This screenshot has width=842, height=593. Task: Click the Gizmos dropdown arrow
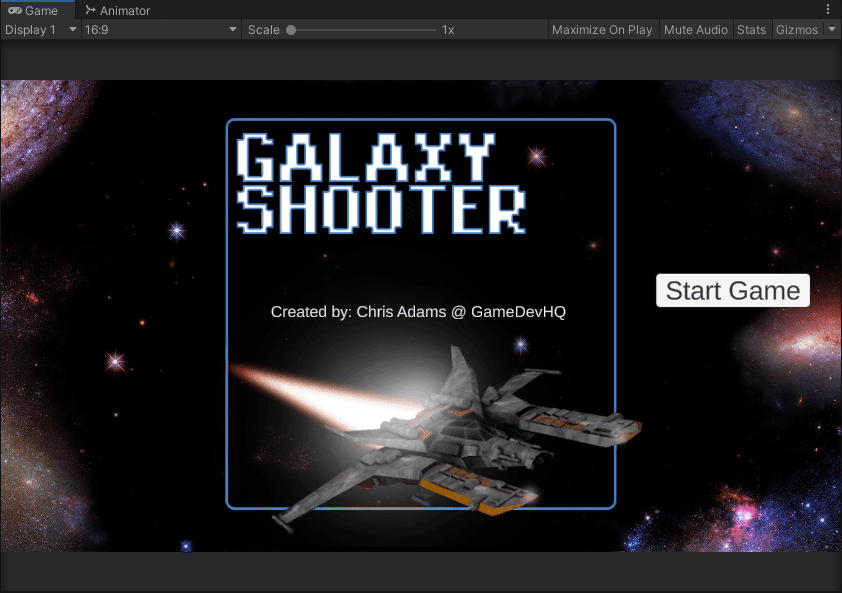pyautogui.click(x=835, y=30)
